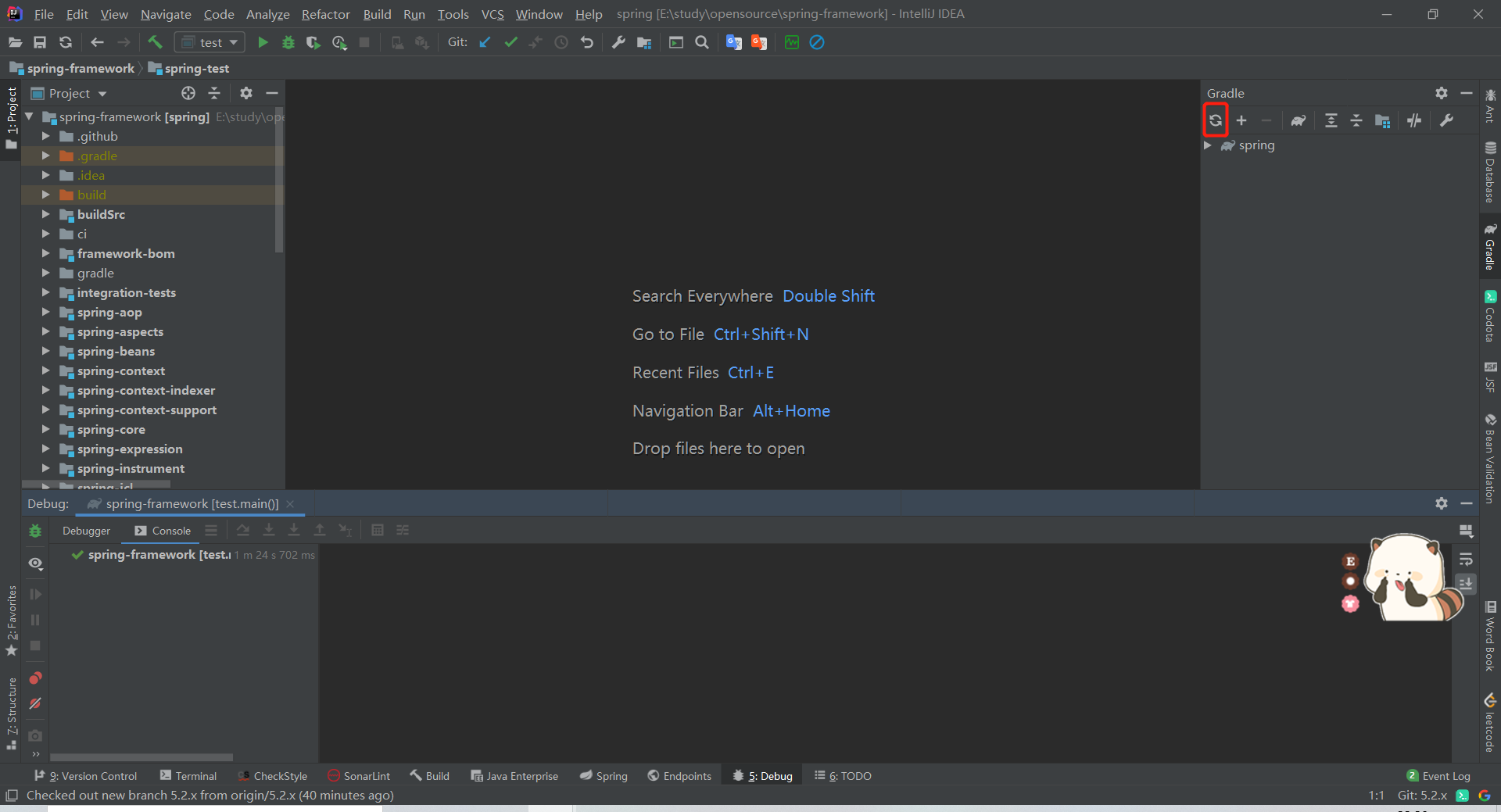Click the Project tree vertical scrollbar
1501x812 pixels.
[279, 180]
